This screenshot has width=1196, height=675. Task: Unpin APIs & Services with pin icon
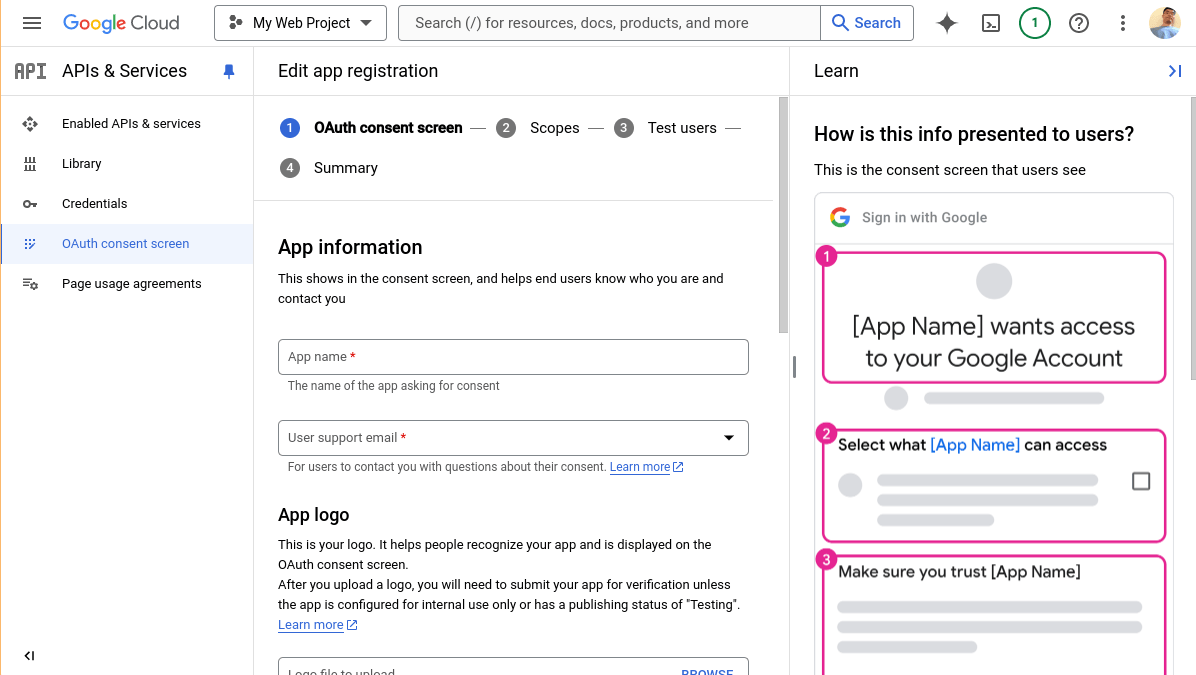[x=229, y=71]
